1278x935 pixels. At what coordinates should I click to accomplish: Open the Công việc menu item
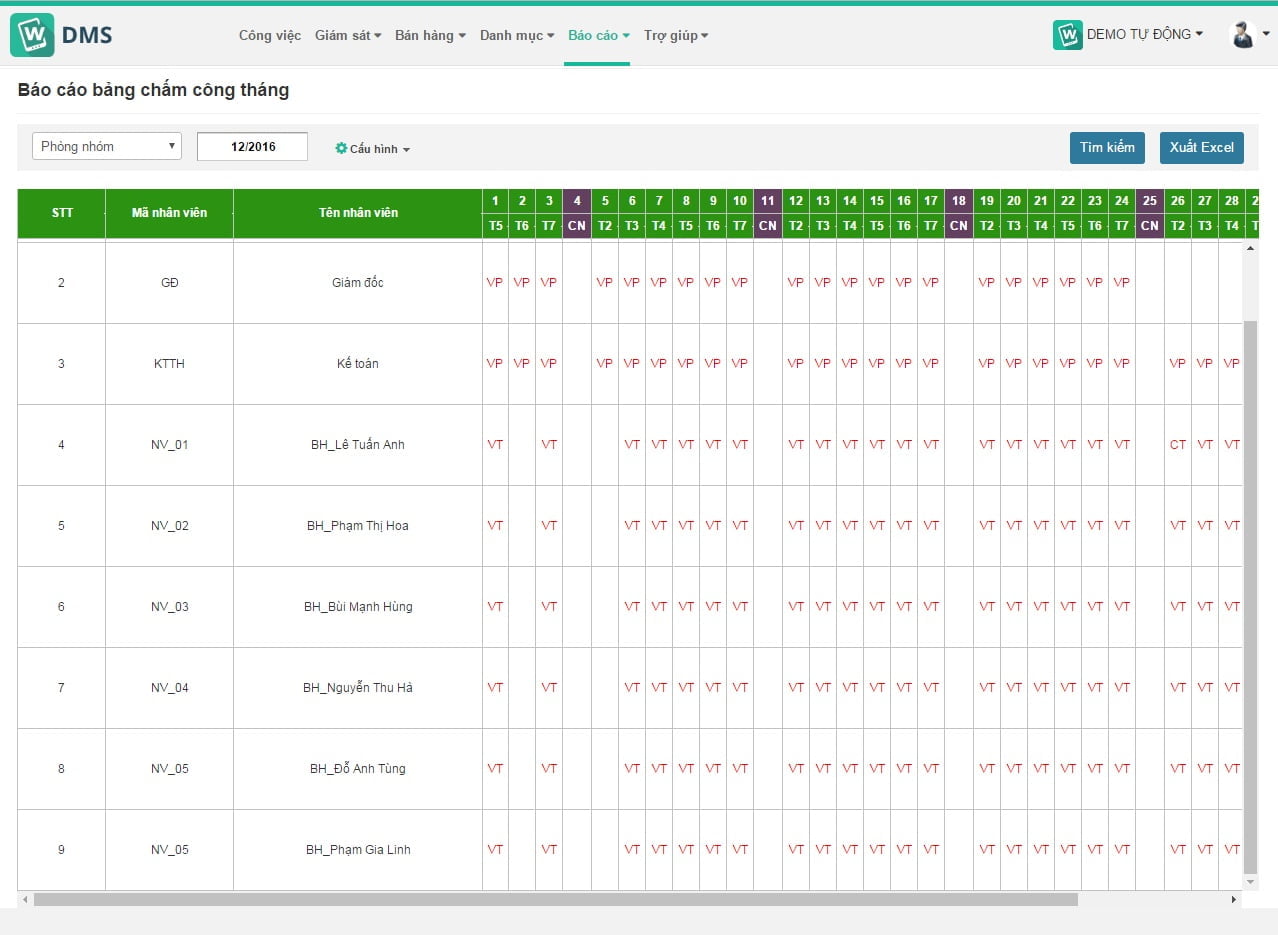tap(270, 35)
